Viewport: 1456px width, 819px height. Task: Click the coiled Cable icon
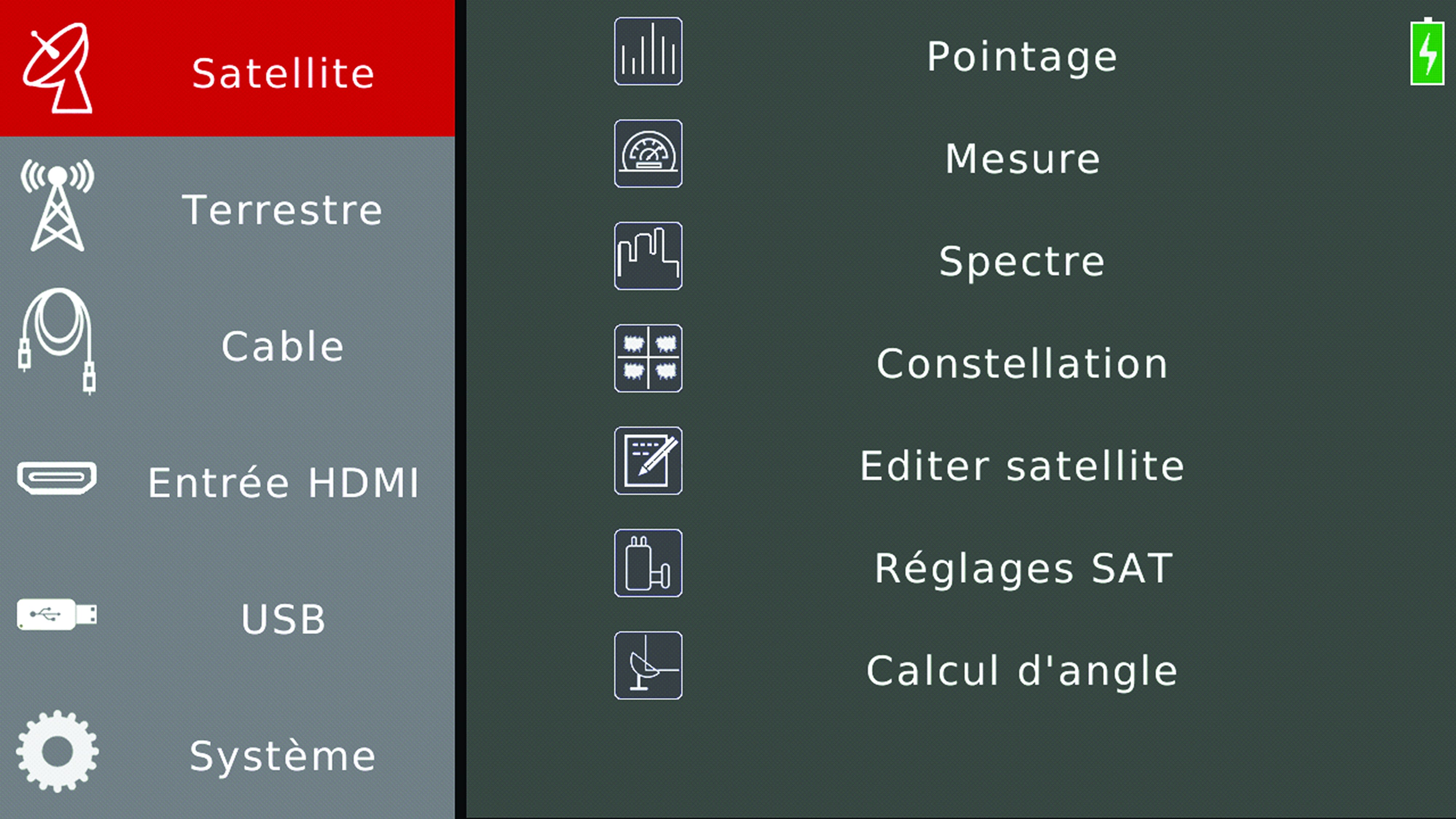pos(57,341)
